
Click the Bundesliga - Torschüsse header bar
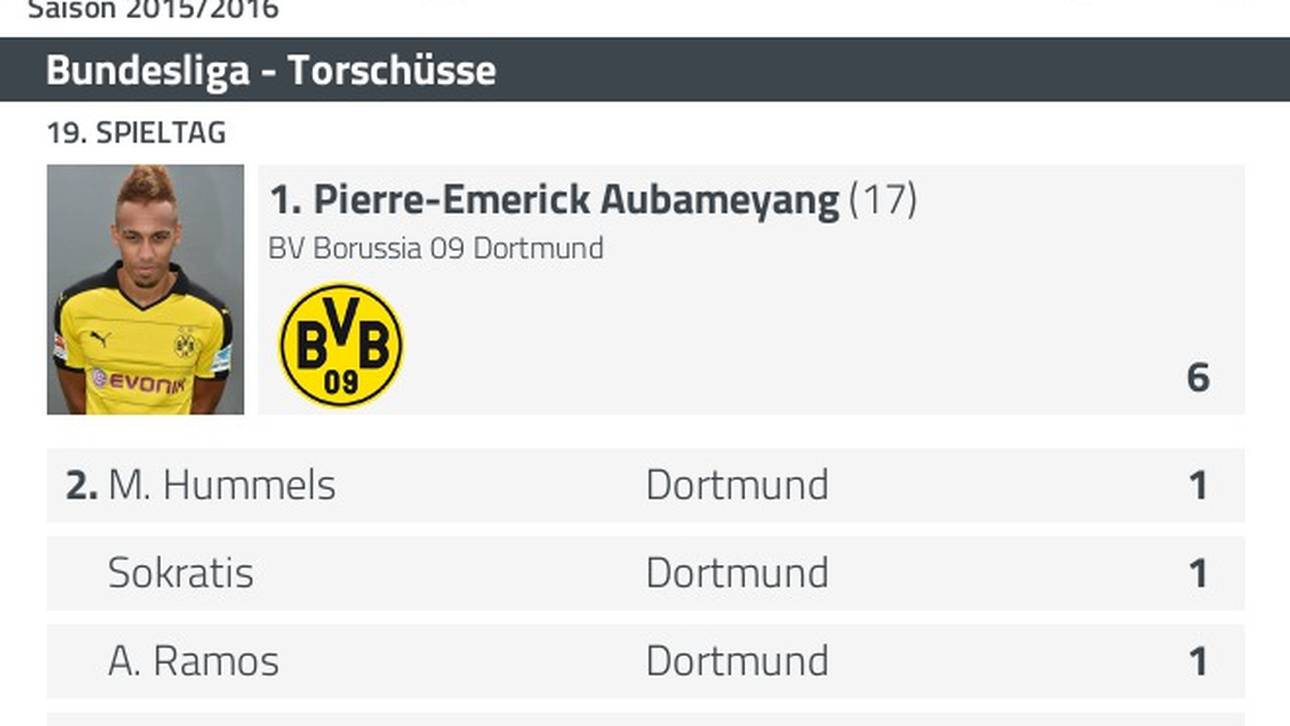645,70
